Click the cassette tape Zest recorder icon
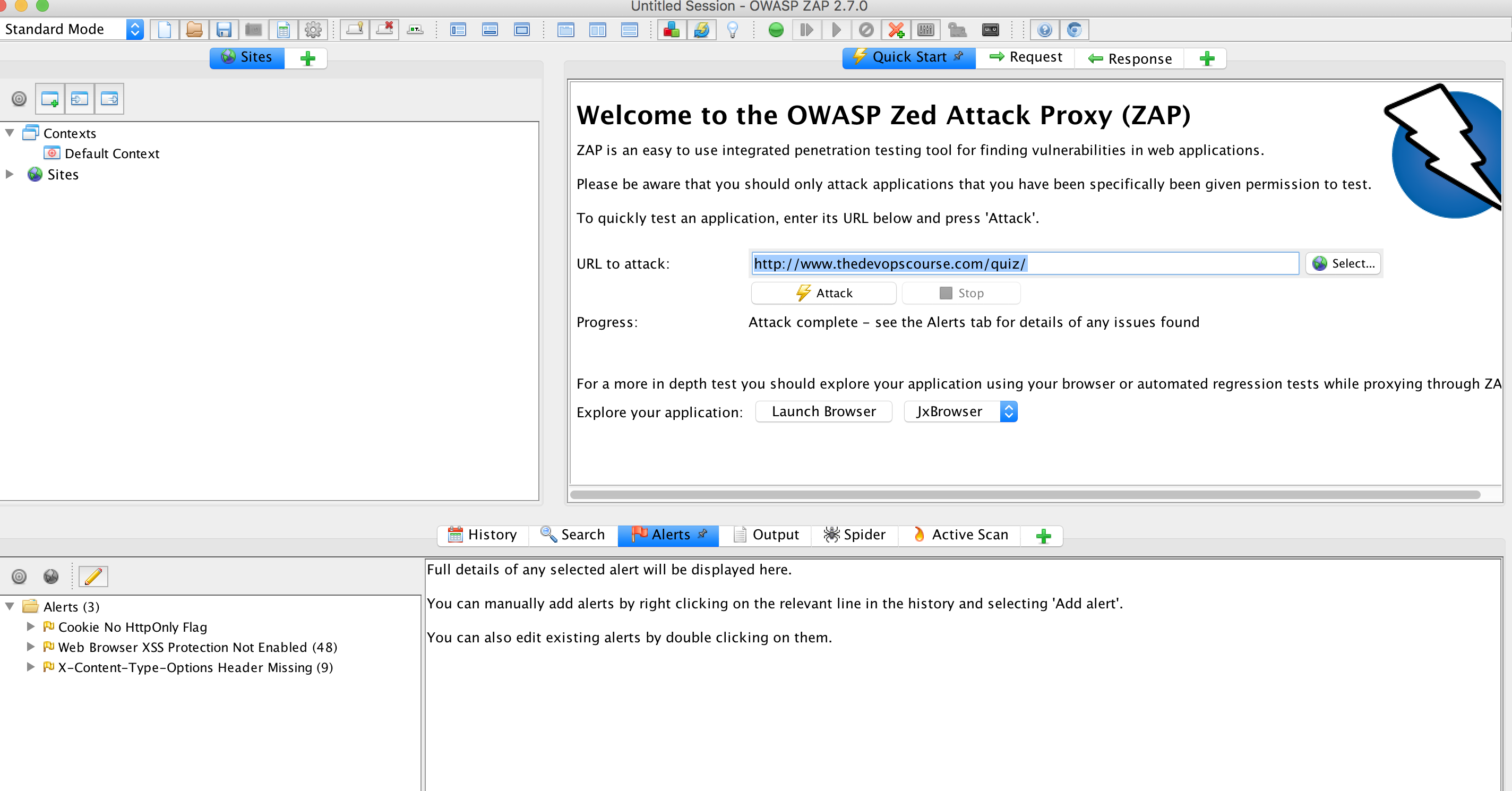 tap(990, 29)
